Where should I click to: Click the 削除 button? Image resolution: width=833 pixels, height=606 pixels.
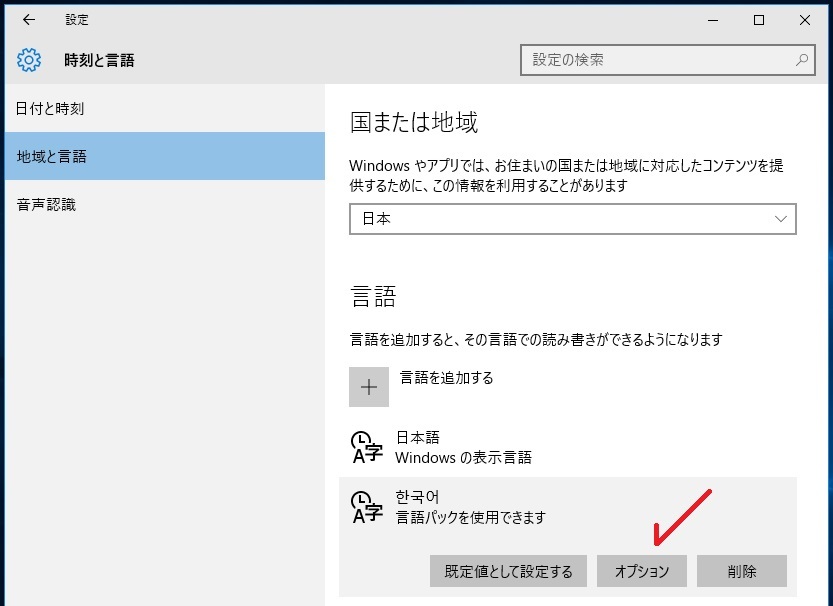pos(742,571)
